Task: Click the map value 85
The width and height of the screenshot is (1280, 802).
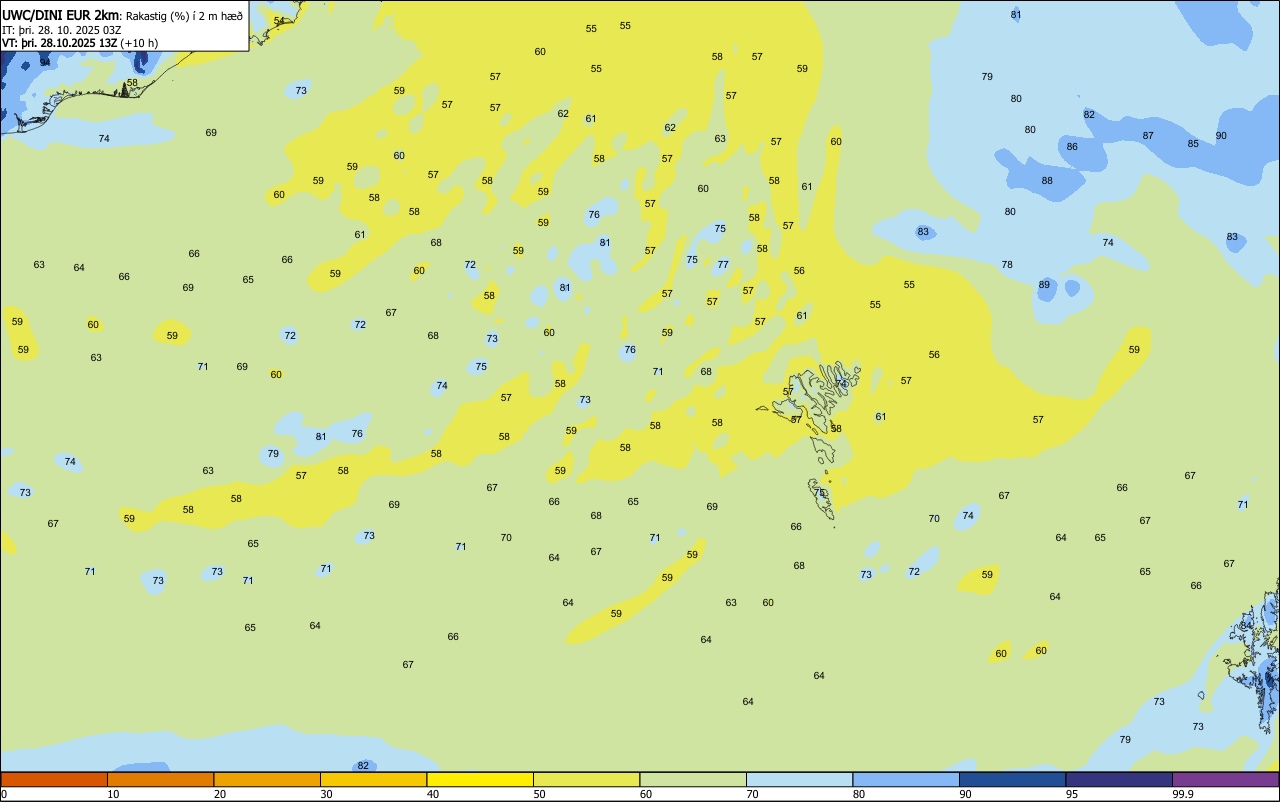Action: coord(1193,144)
